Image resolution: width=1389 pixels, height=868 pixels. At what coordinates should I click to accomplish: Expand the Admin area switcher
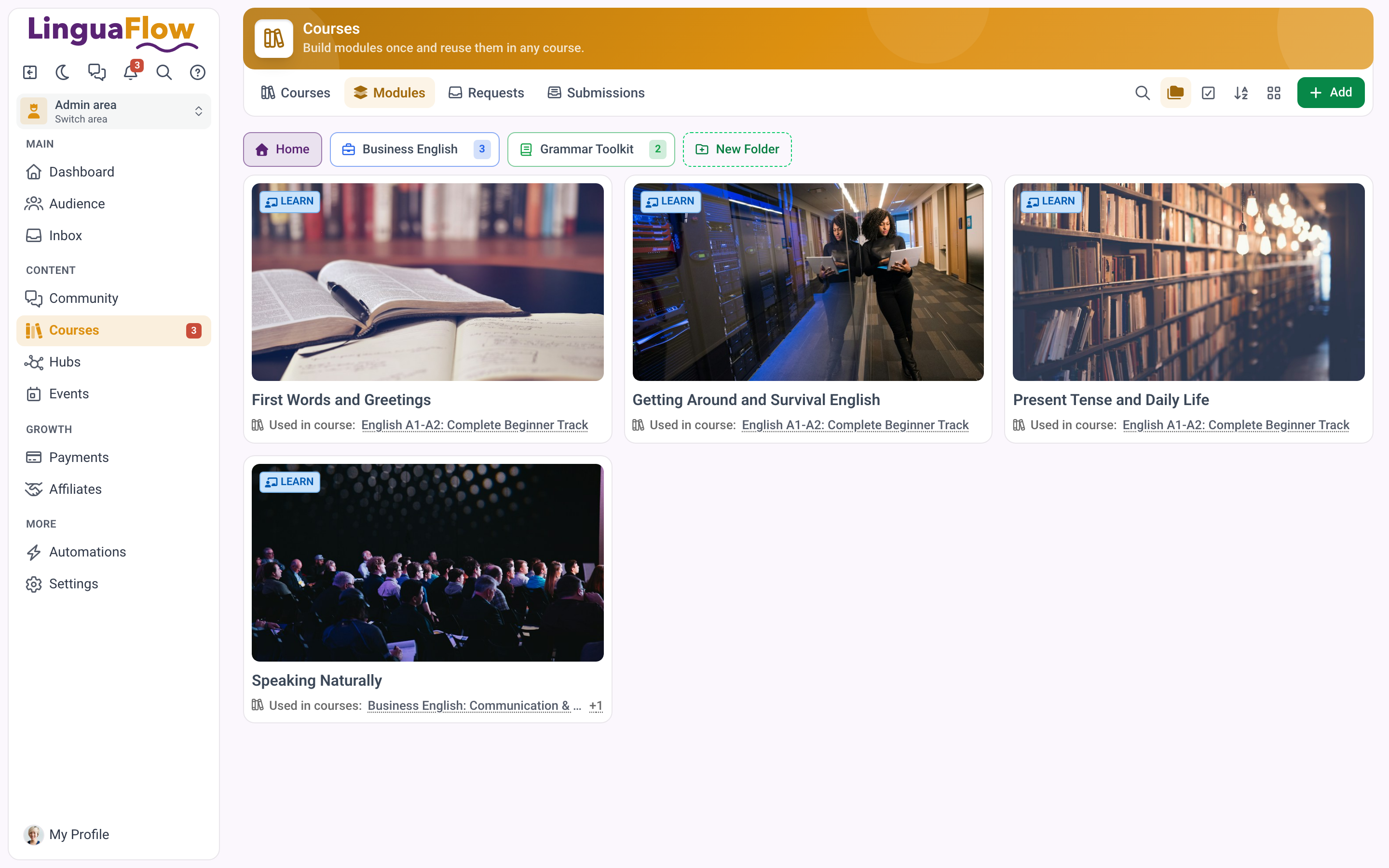click(x=114, y=111)
